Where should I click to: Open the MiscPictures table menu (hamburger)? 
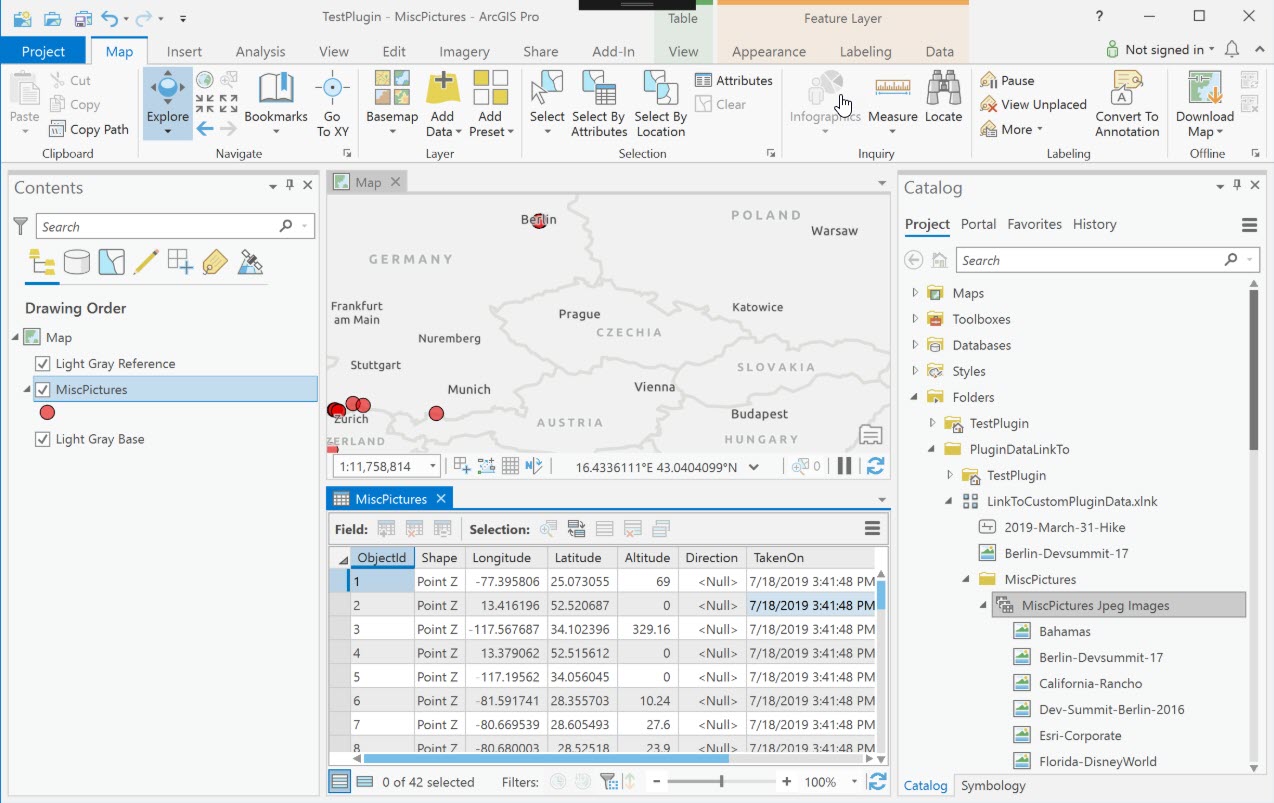pyautogui.click(x=872, y=529)
